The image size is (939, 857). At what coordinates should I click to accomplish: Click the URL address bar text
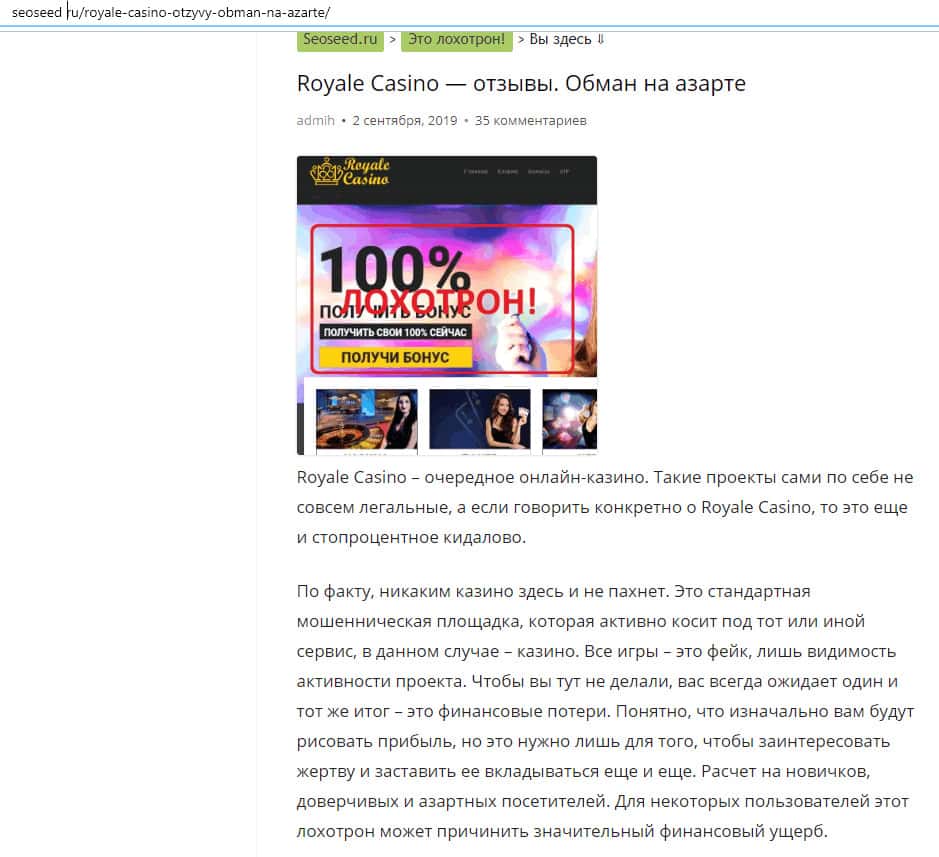pos(171,12)
